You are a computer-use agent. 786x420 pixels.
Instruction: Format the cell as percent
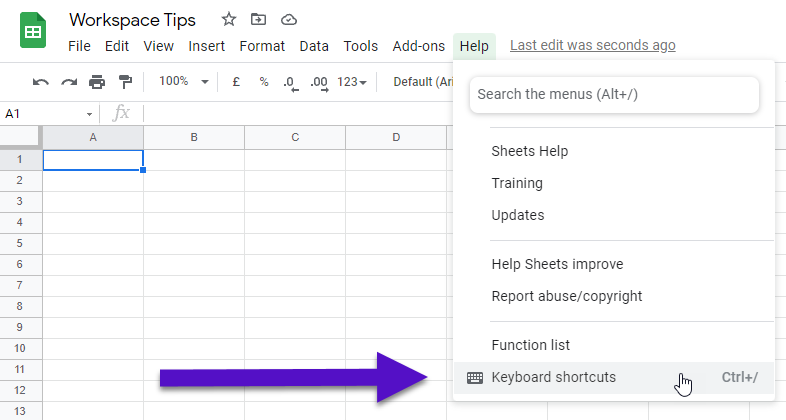pos(264,82)
